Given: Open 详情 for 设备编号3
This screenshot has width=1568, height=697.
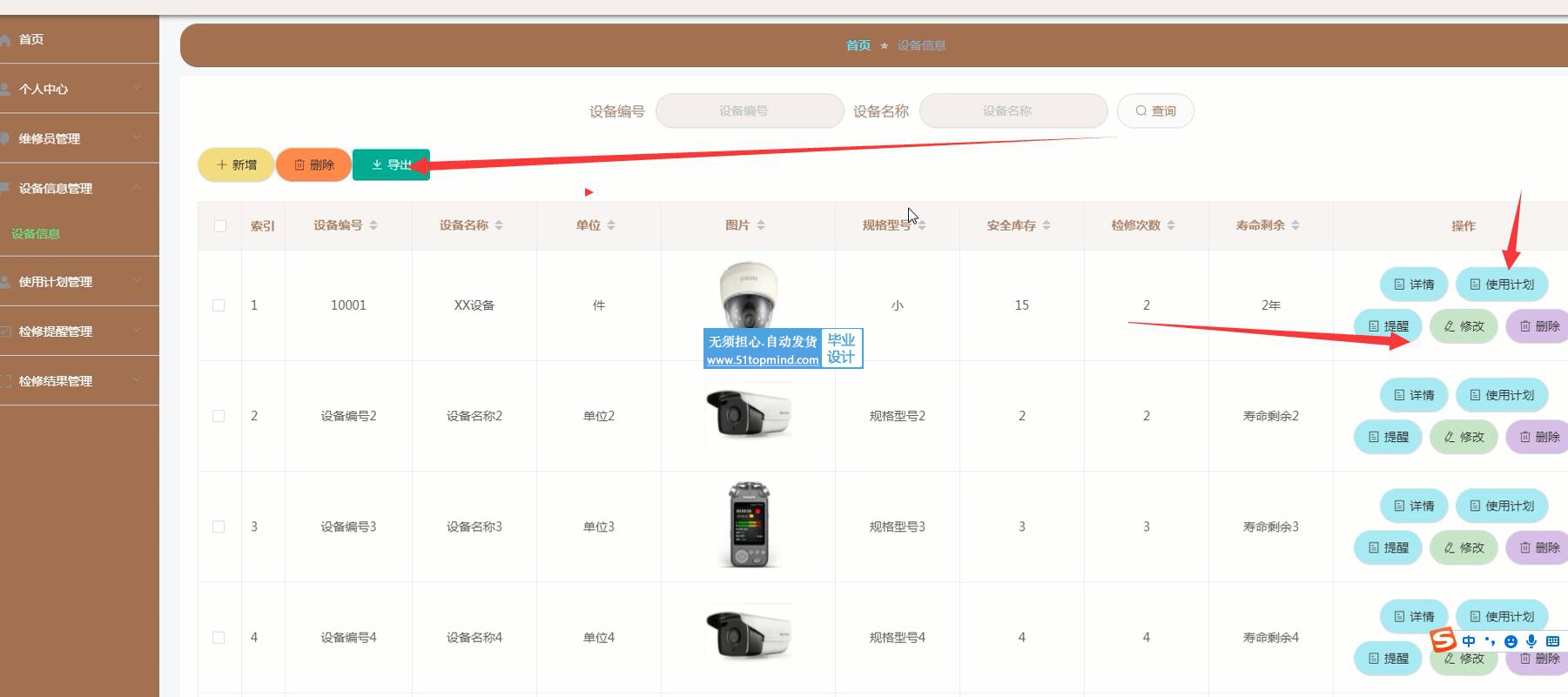Looking at the screenshot, I should tap(1414, 506).
